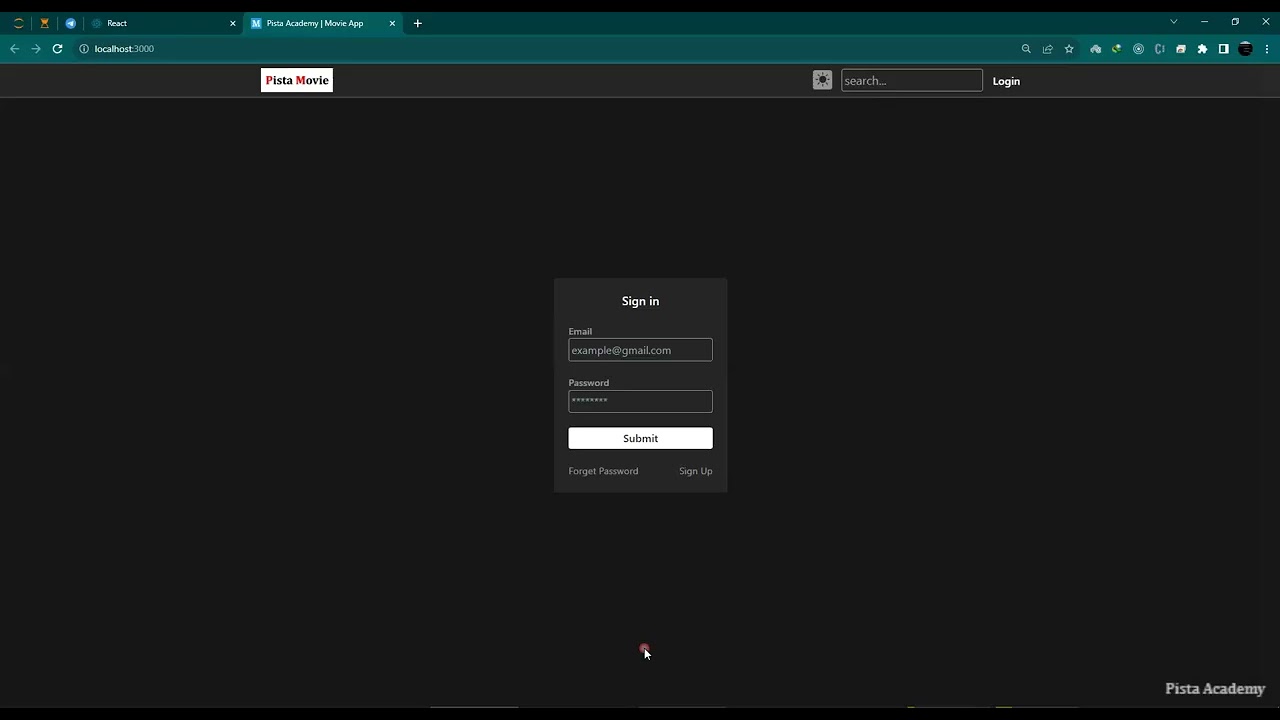Reload the page
The height and width of the screenshot is (720, 1280).
coord(57,49)
